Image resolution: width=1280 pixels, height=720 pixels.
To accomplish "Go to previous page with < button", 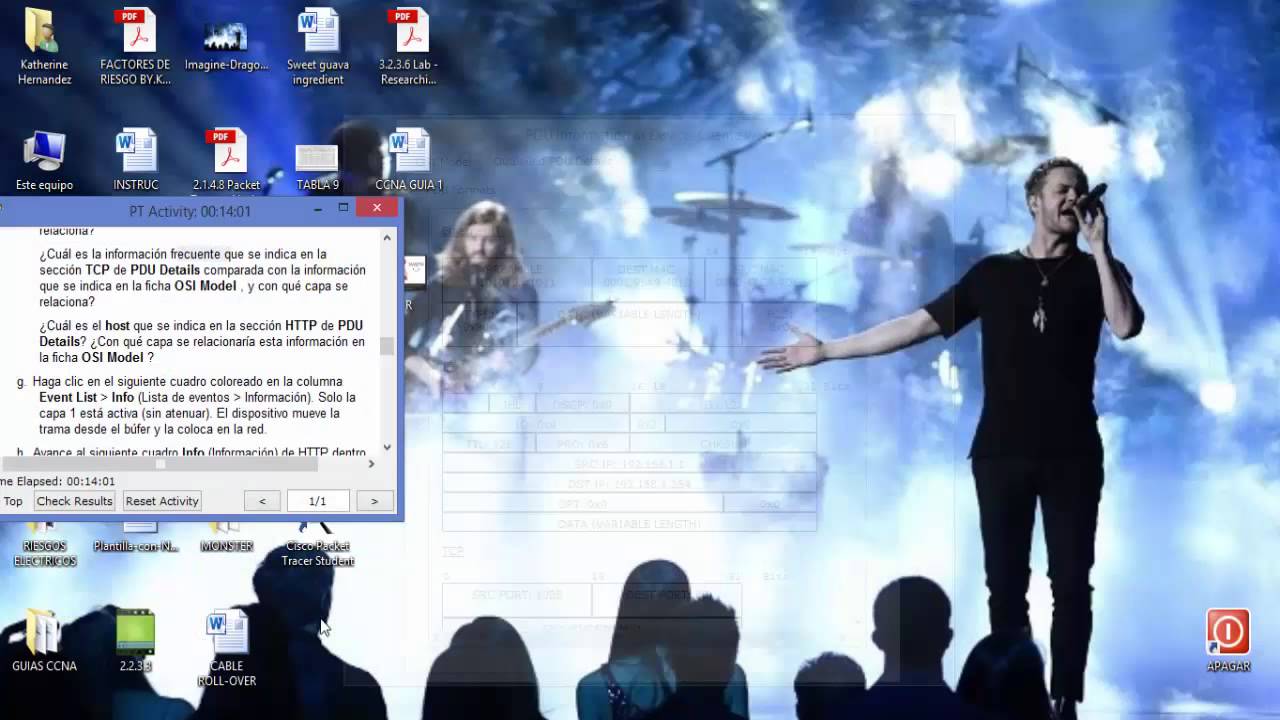I will pyautogui.click(x=262, y=501).
